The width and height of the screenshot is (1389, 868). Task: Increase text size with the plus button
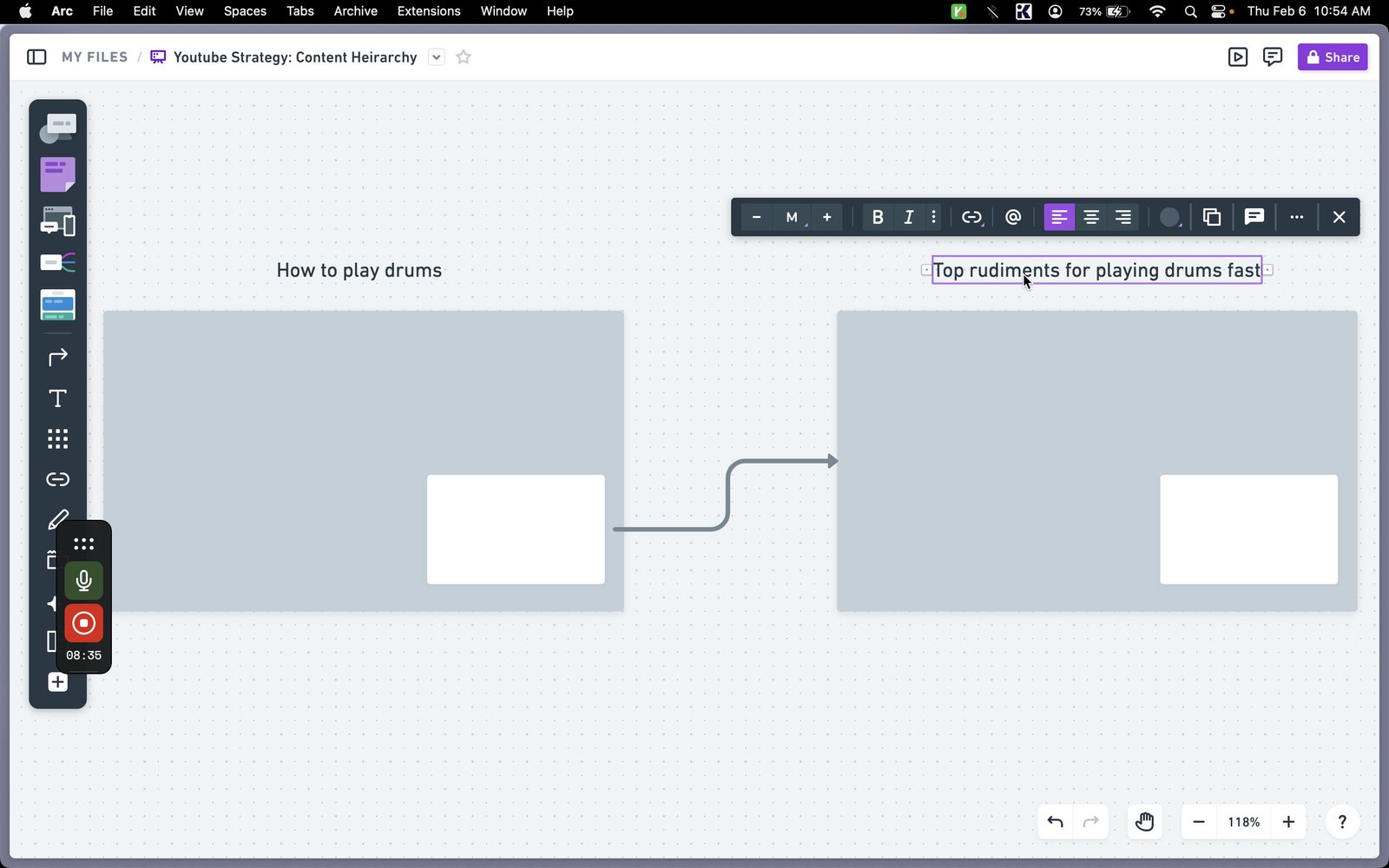pyautogui.click(x=826, y=217)
